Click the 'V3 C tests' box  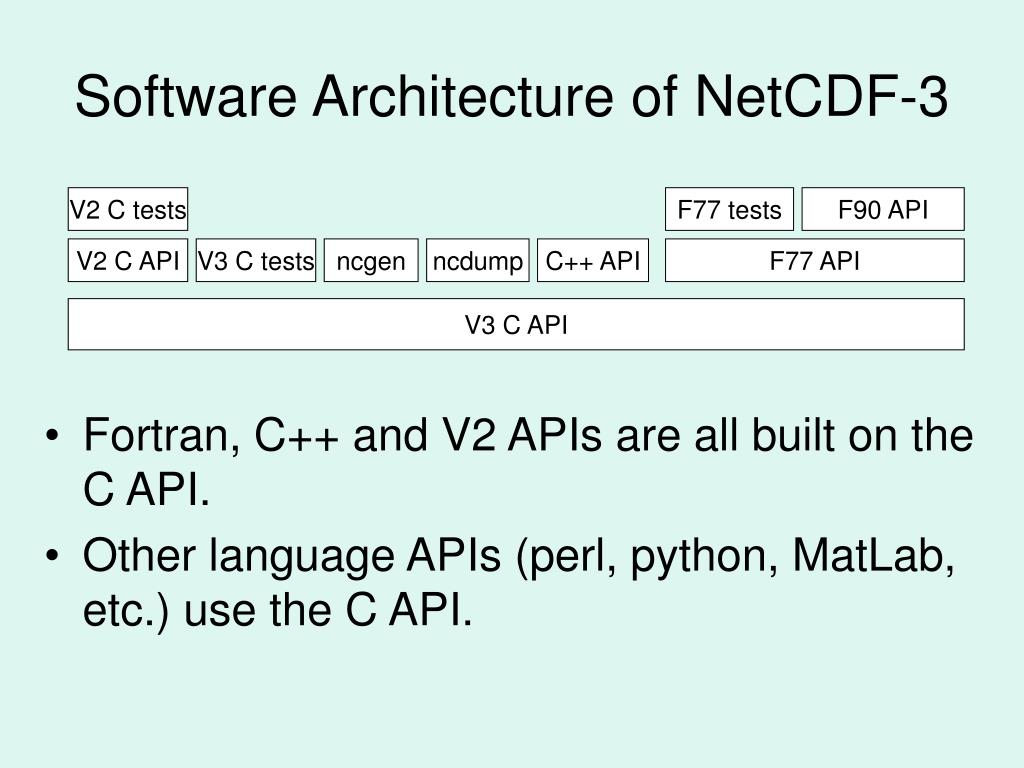256,260
